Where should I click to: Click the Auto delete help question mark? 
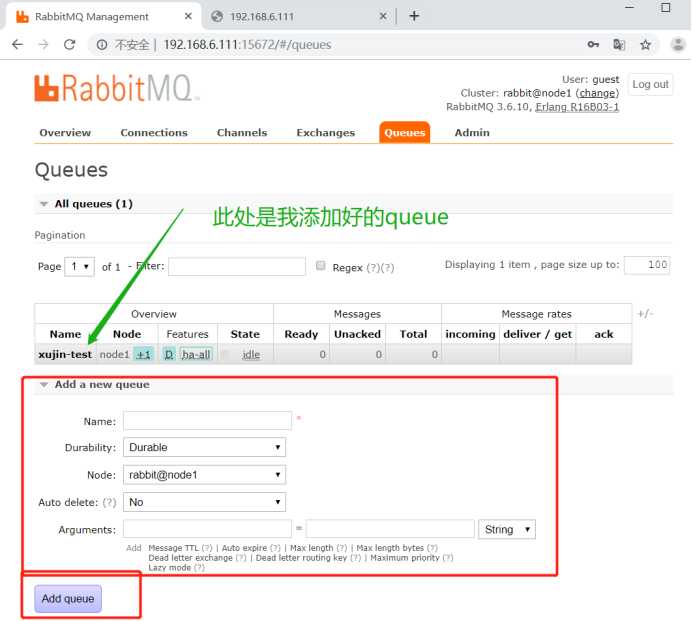point(109,502)
